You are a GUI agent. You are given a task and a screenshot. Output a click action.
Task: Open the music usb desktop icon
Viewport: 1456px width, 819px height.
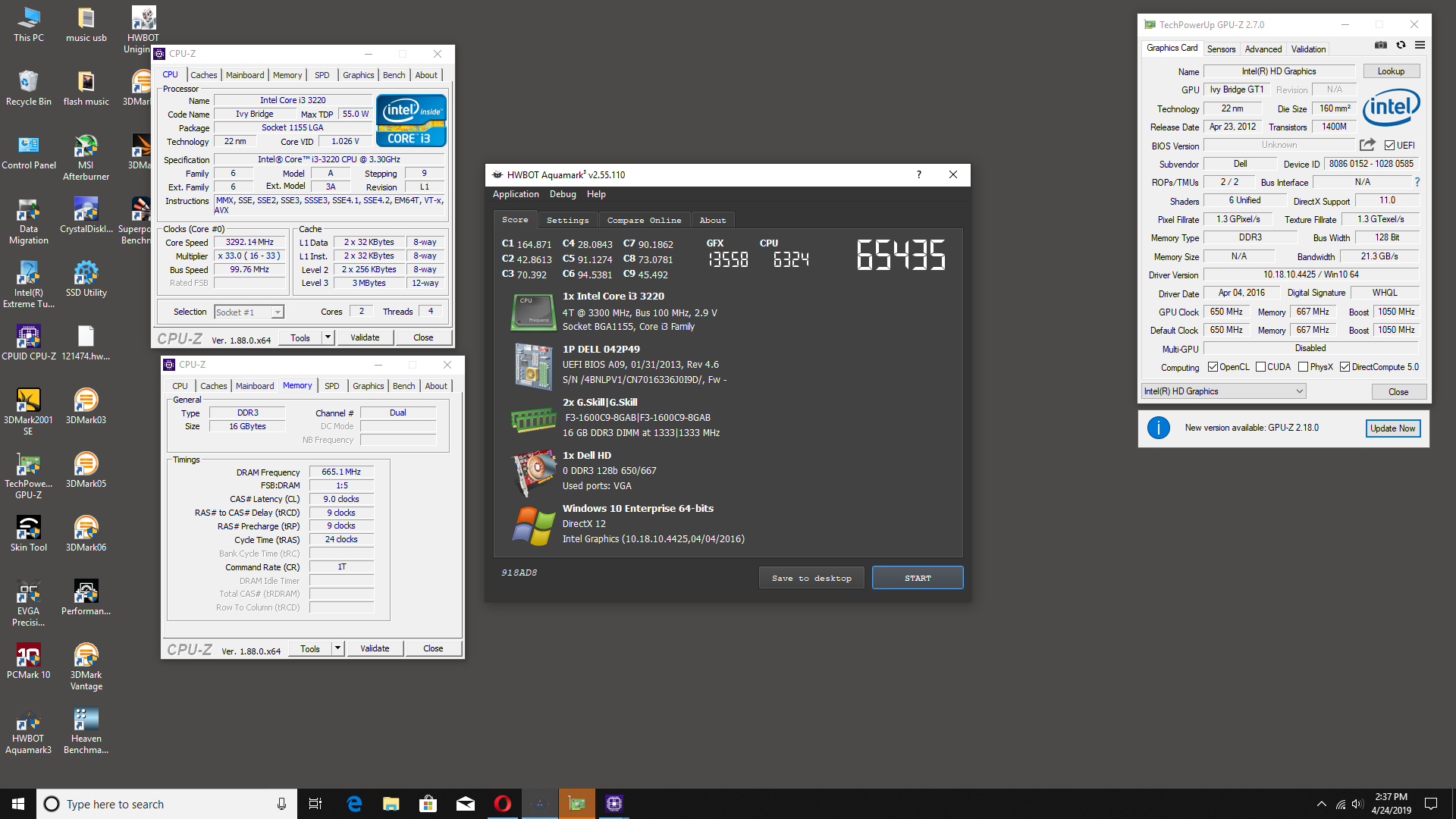[86, 24]
